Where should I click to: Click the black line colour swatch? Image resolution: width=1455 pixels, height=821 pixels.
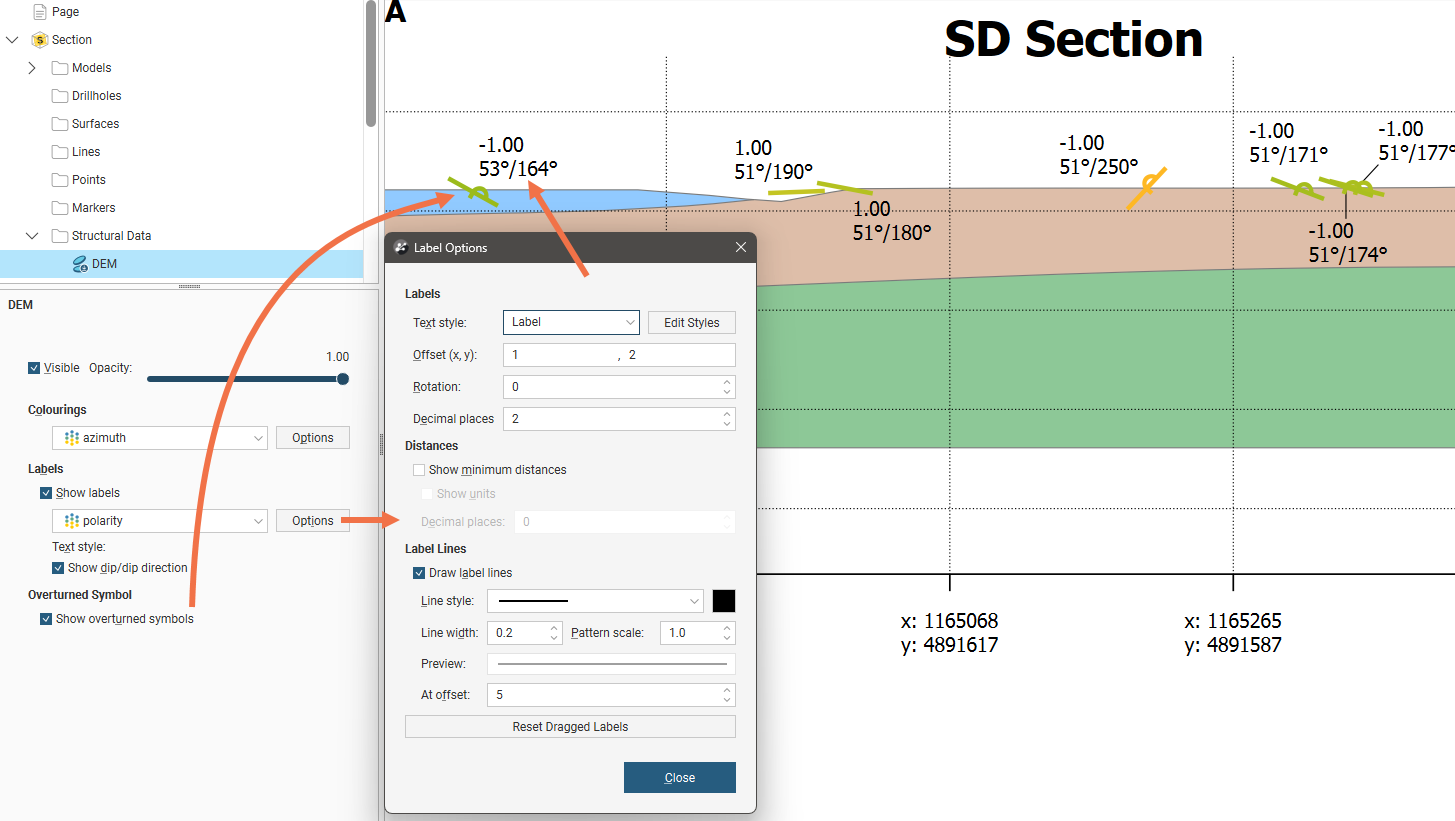(724, 601)
